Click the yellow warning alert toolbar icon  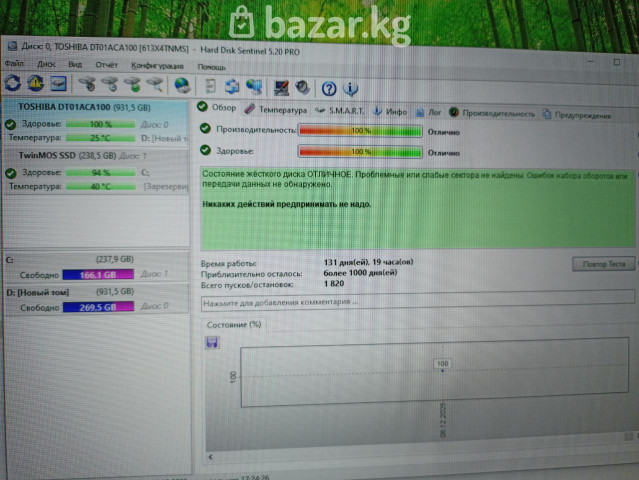36,83
